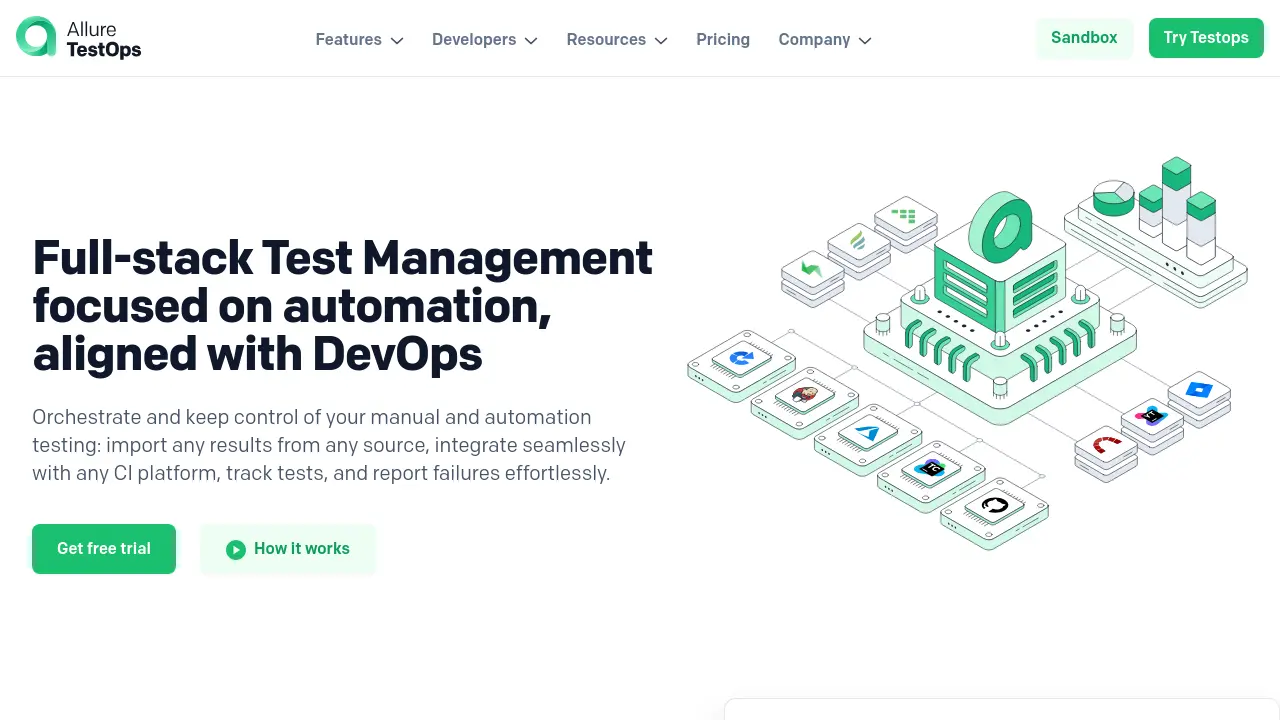Screen dimensions: 1280x720
Task: Start with the Get free trial button
Action: click(x=104, y=549)
